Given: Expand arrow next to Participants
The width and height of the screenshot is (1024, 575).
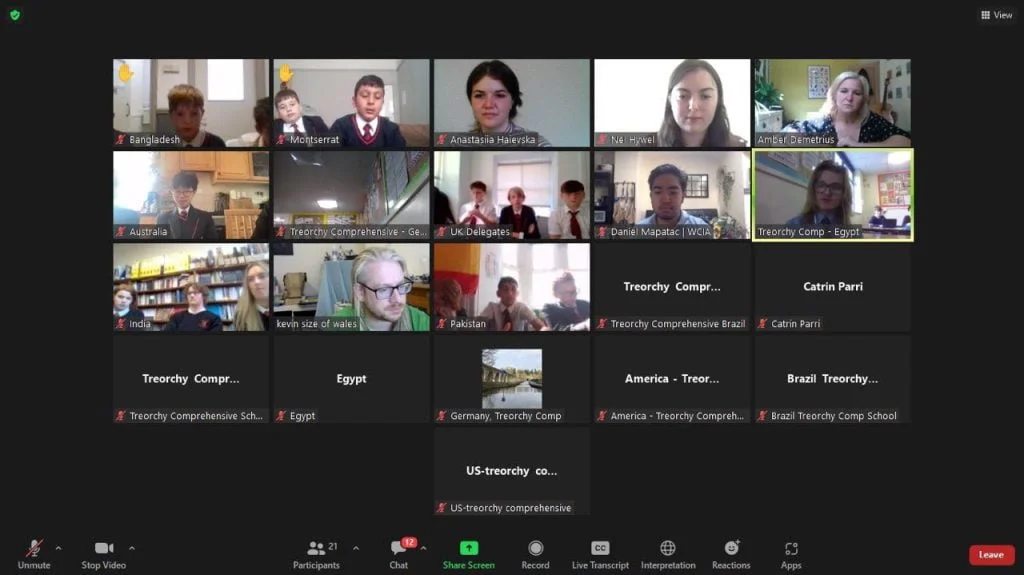Looking at the screenshot, I should click(356, 548).
